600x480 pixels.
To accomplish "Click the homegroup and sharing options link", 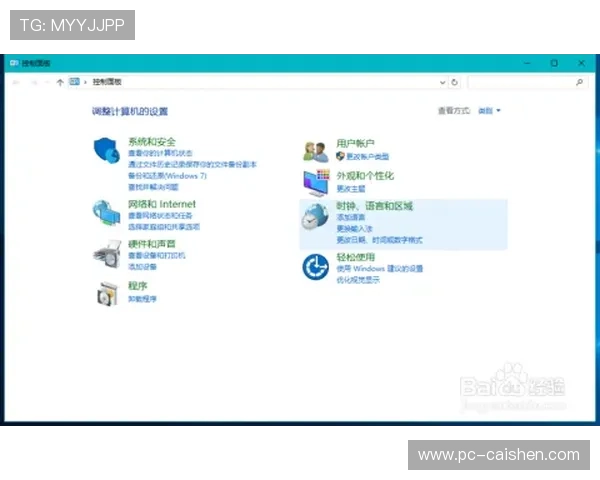I will point(164,227).
